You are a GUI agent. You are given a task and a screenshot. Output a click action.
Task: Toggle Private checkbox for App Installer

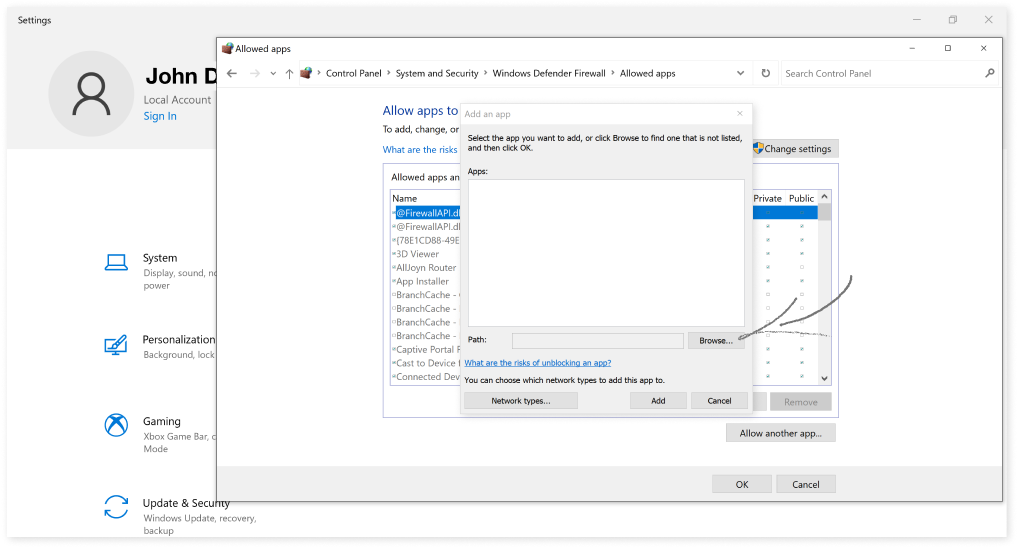[x=768, y=280]
